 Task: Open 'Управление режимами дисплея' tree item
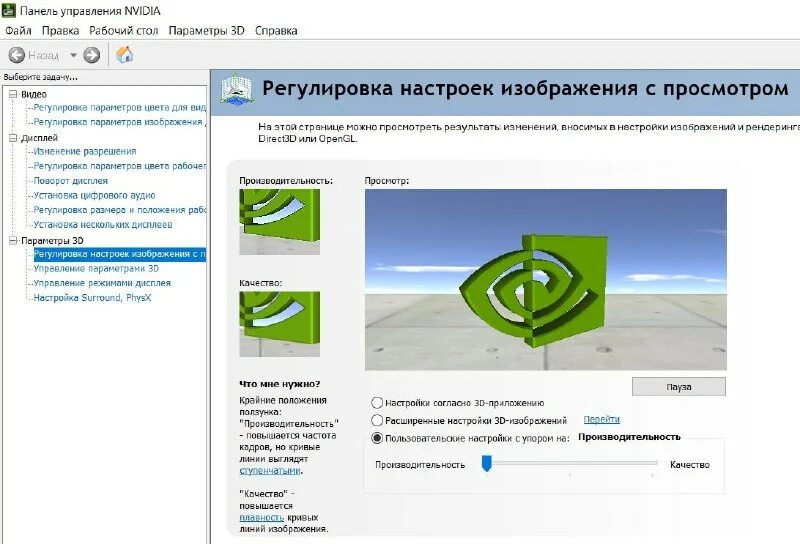[102, 283]
